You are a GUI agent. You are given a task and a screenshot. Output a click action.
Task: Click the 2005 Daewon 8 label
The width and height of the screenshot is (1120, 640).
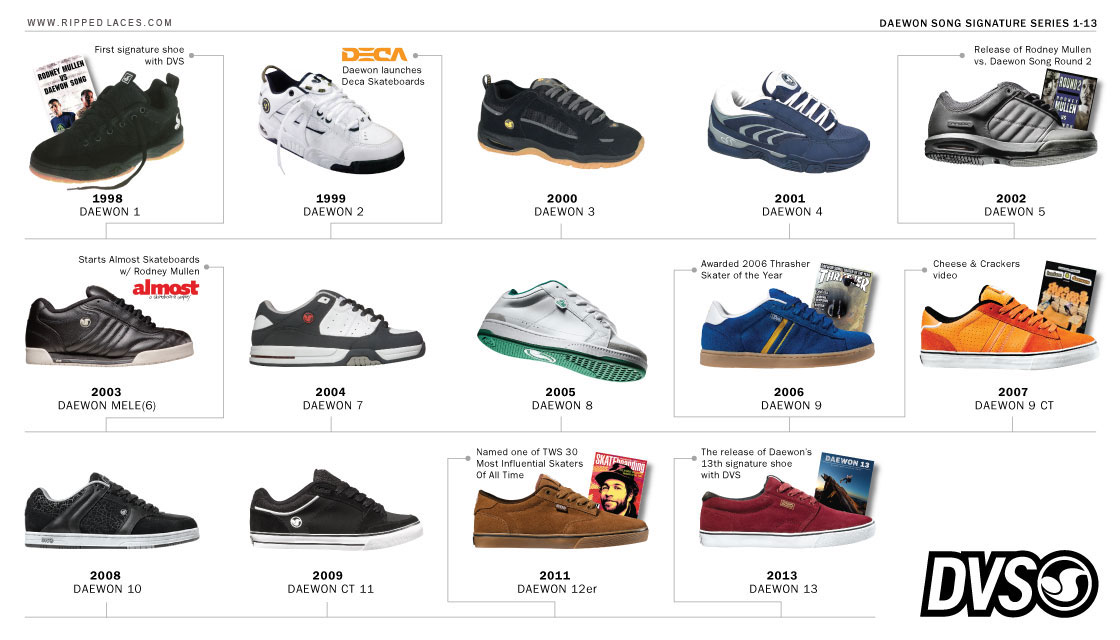(561, 399)
